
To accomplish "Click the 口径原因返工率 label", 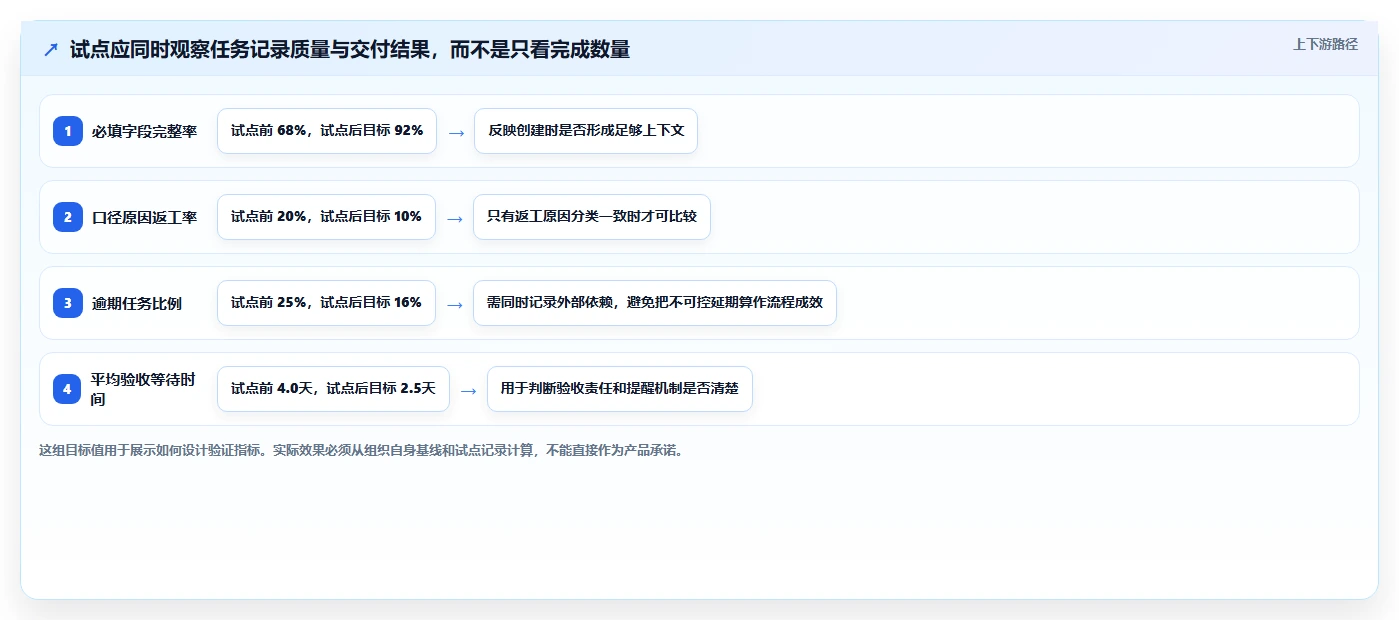I will tap(144, 217).
